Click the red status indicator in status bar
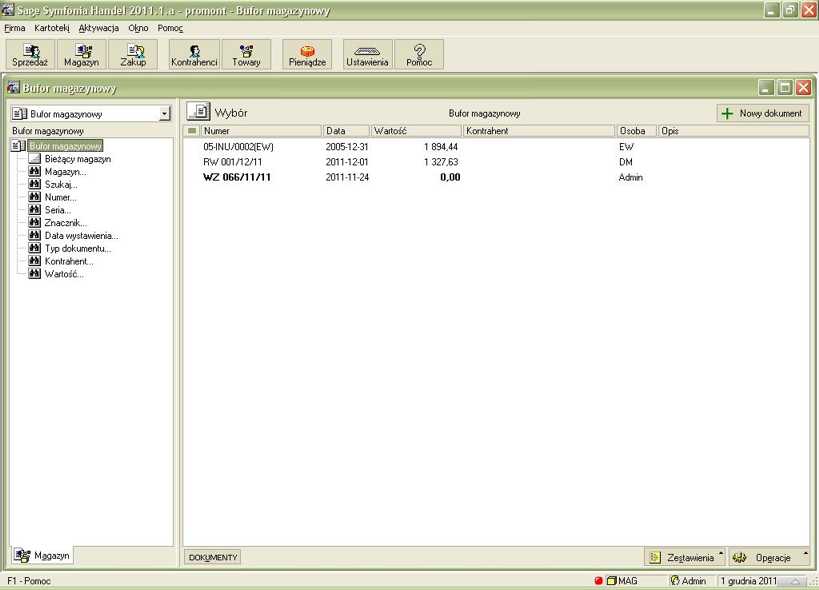819x590 pixels. 599,581
